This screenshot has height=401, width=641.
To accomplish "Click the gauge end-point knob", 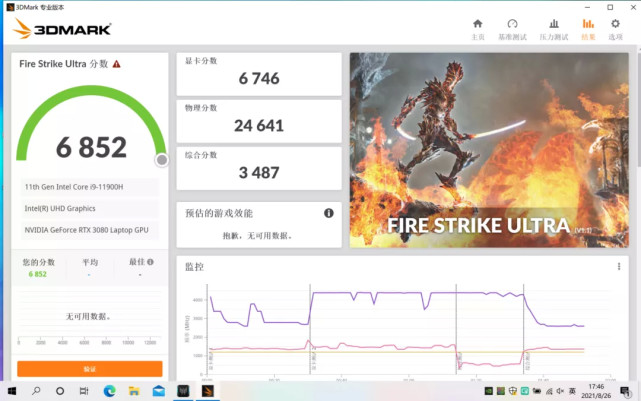I will point(162,160).
